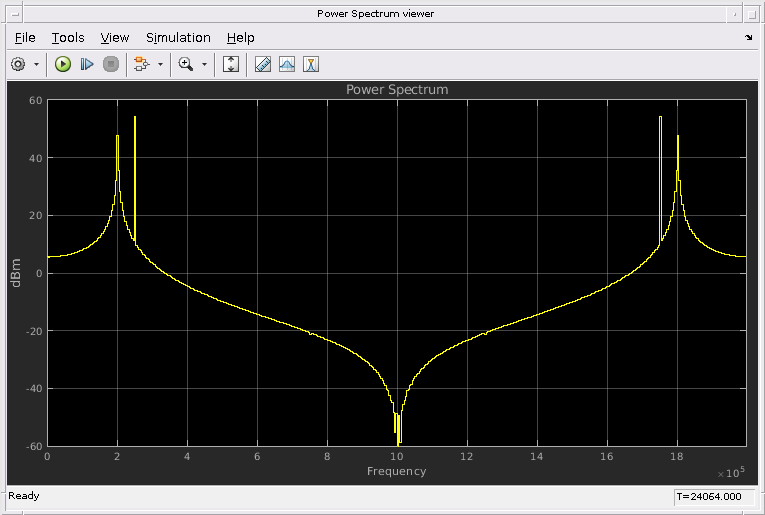
Task: Open the Simulation menu
Action: coord(178,38)
